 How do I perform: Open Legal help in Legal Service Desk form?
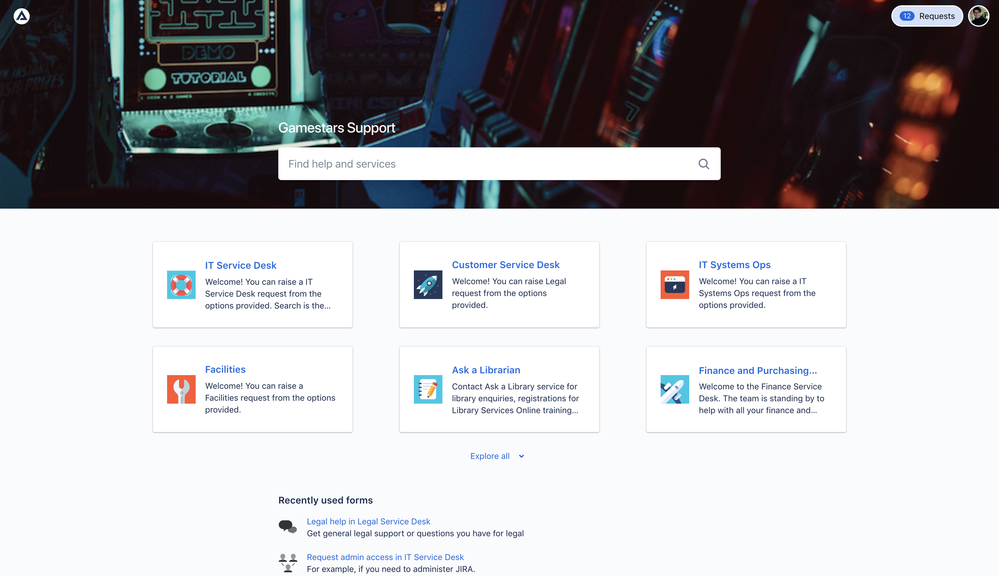[368, 521]
